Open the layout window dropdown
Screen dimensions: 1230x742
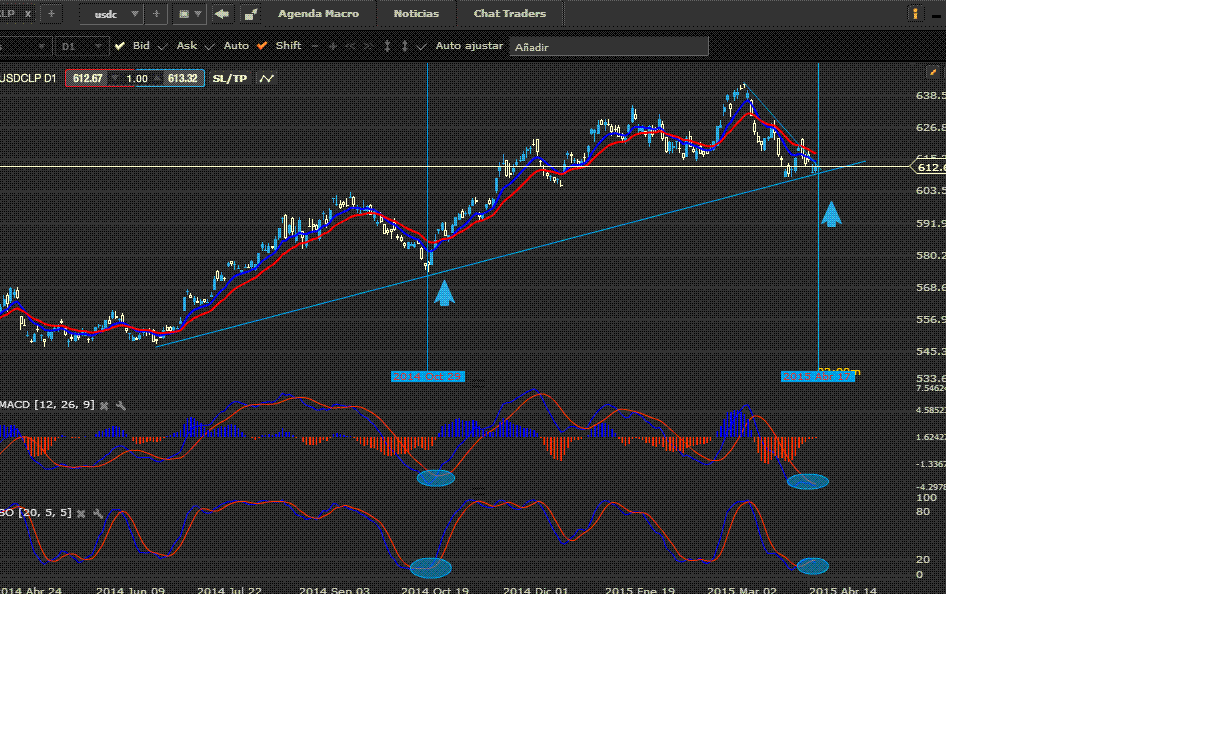pyautogui.click(x=189, y=14)
